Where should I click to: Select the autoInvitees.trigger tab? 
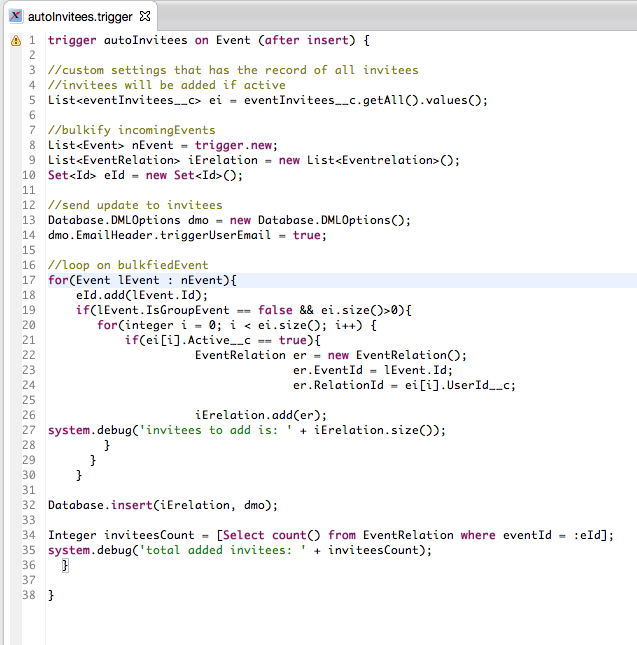[80, 16]
